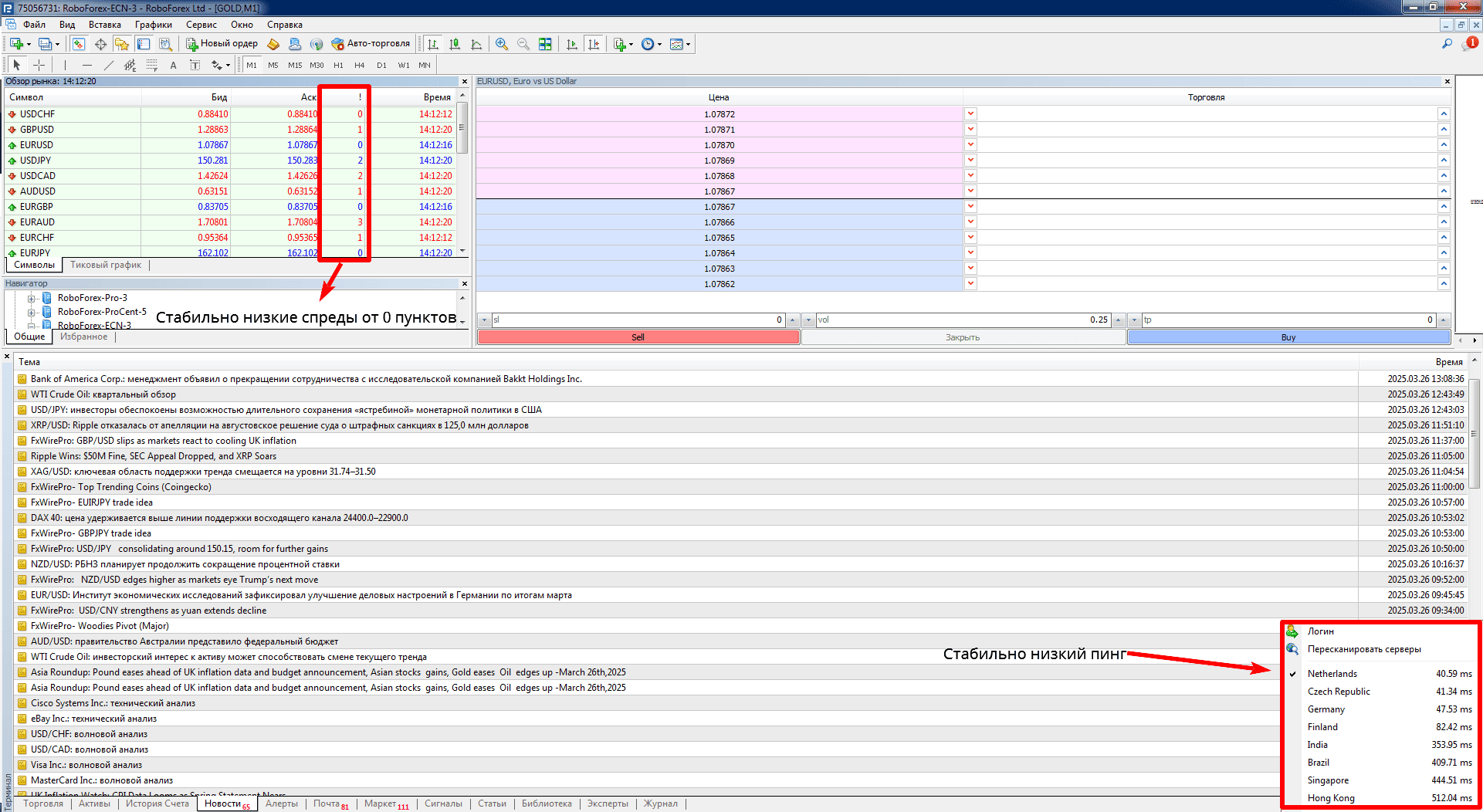Open the profiles toolbar icon

point(45,44)
